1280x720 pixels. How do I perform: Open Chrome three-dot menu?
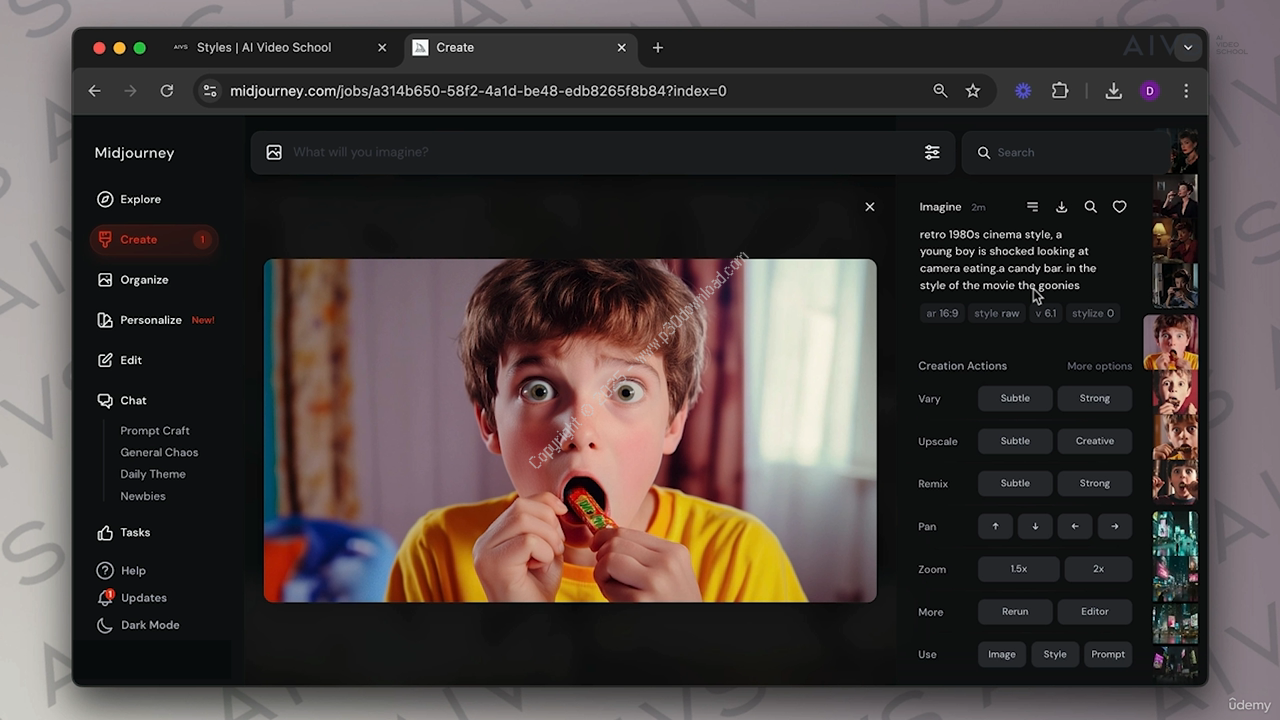tap(1186, 91)
